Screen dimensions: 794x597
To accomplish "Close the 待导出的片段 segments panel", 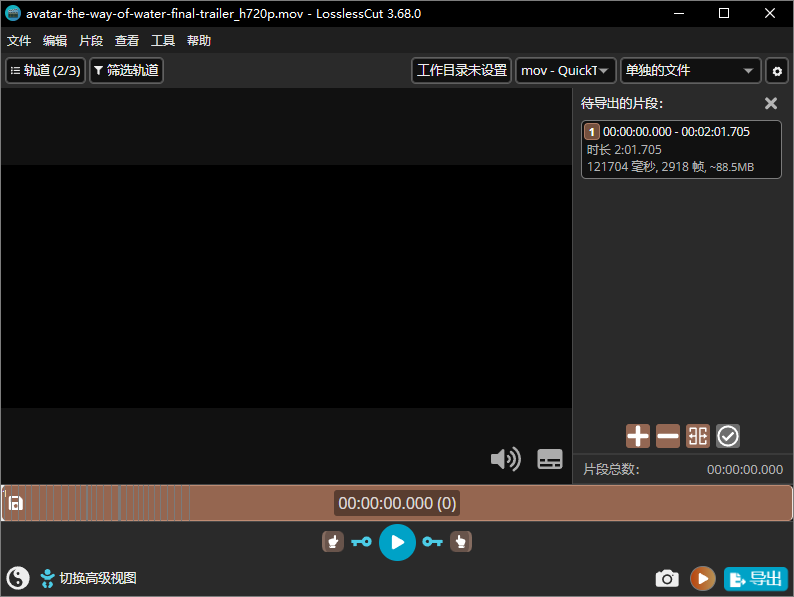I will (771, 103).
